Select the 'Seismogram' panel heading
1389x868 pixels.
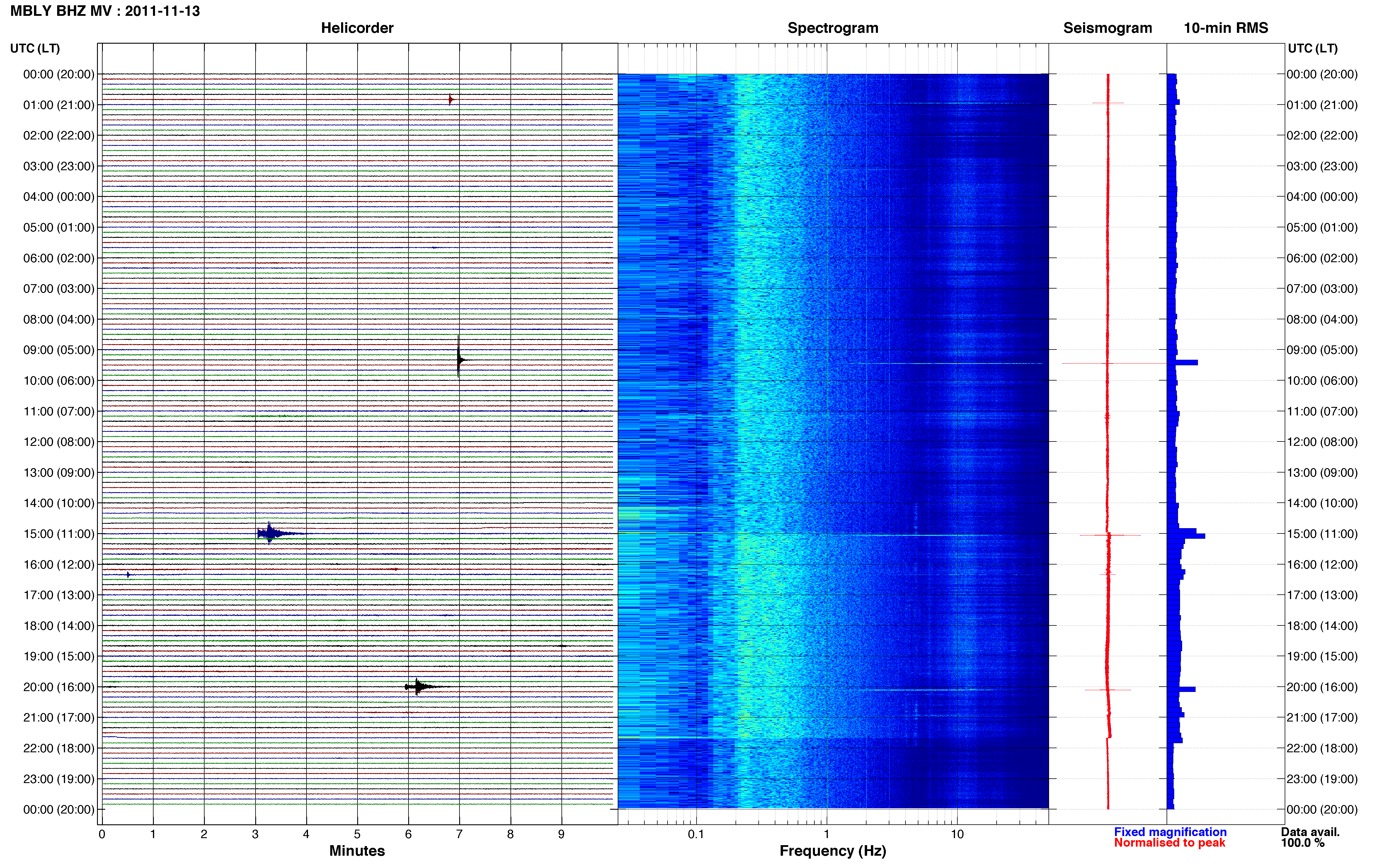[x=1108, y=28]
